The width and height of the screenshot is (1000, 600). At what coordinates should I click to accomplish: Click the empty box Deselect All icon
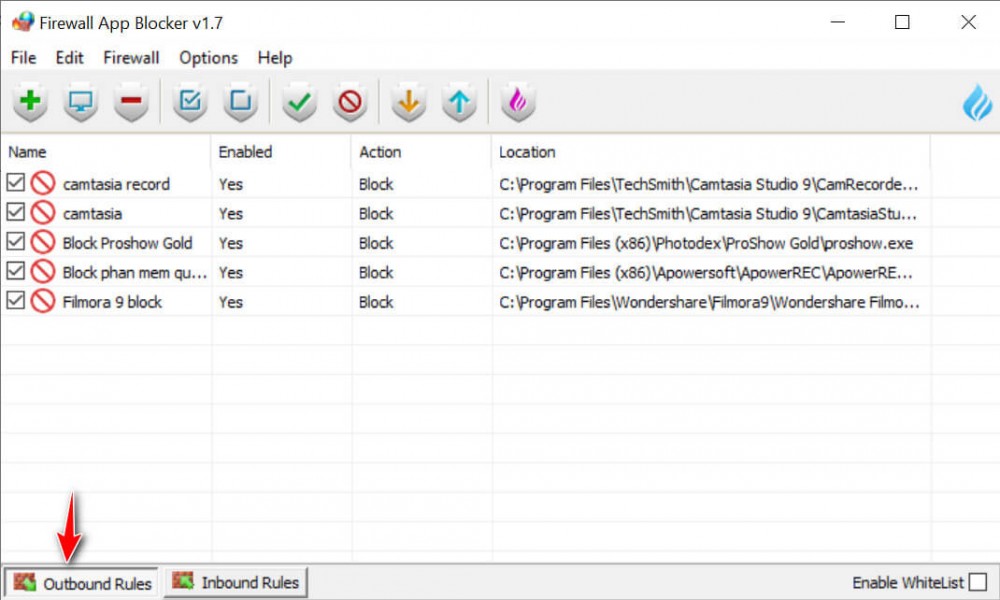pyautogui.click(x=240, y=101)
